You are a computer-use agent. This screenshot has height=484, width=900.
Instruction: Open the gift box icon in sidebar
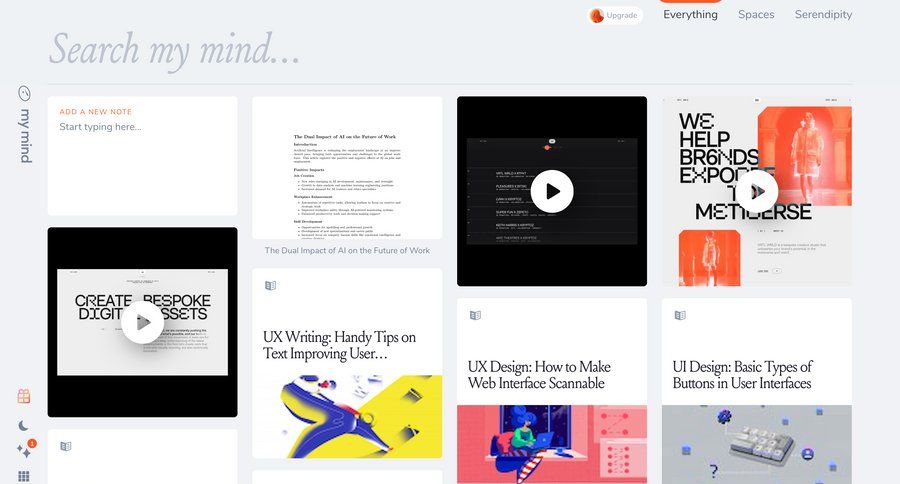[x=24, y=396]
